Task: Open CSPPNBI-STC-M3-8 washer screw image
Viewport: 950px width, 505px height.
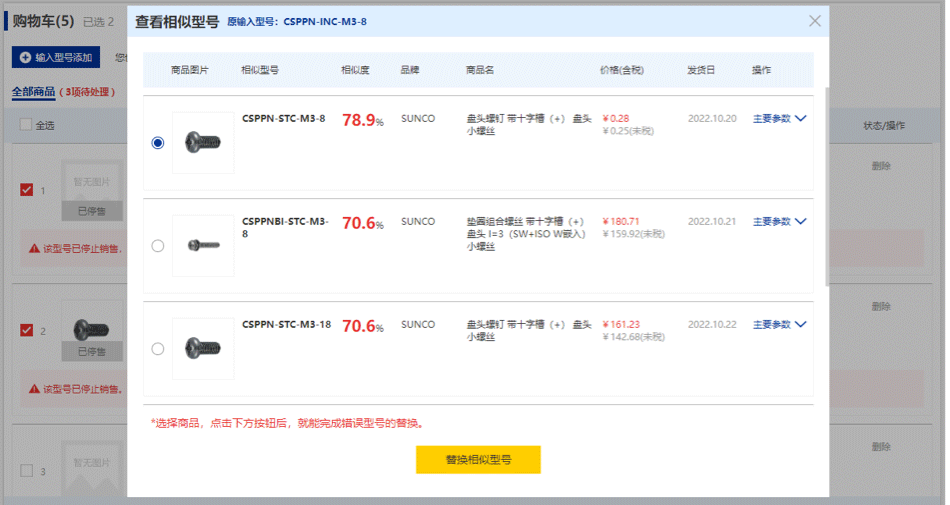Action: point(203,246)
